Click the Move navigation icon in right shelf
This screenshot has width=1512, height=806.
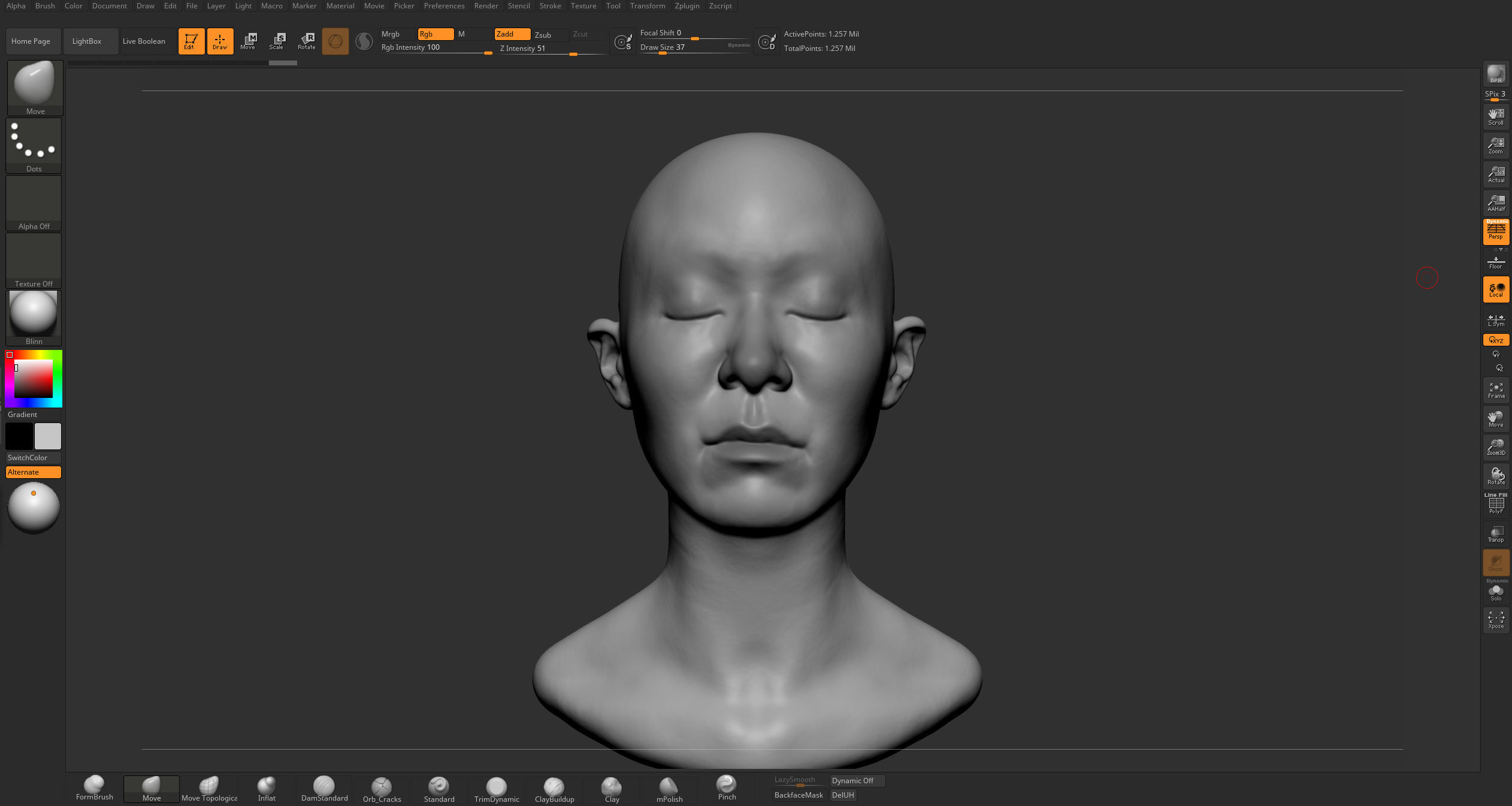pyautogui.click(x=1496, y=419)
